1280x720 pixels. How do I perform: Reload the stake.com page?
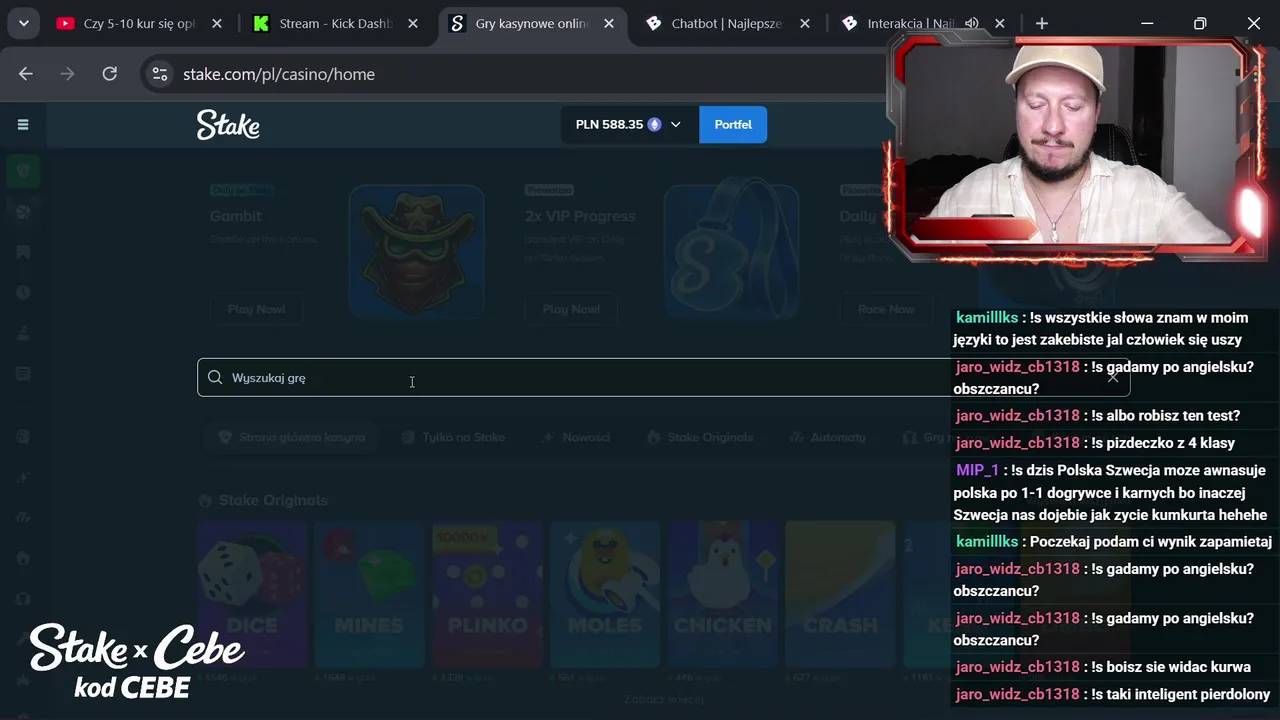tap(110, 74)
